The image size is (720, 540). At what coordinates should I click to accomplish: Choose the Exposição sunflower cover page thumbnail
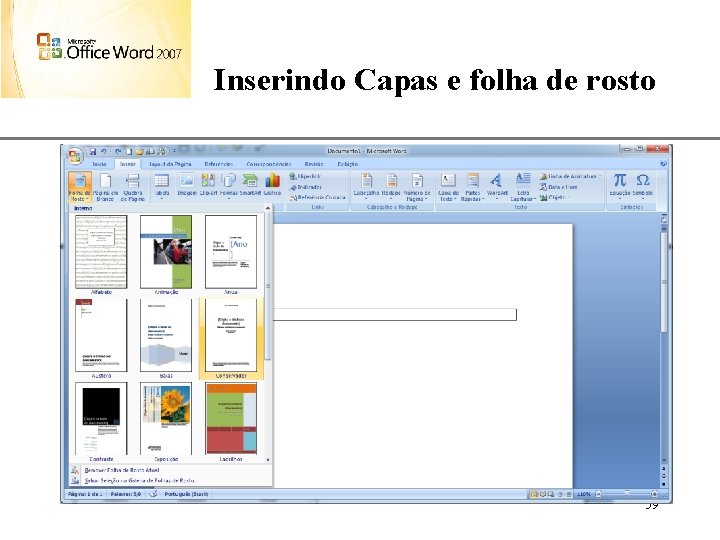pyautogui.click(x=166, y=419)
